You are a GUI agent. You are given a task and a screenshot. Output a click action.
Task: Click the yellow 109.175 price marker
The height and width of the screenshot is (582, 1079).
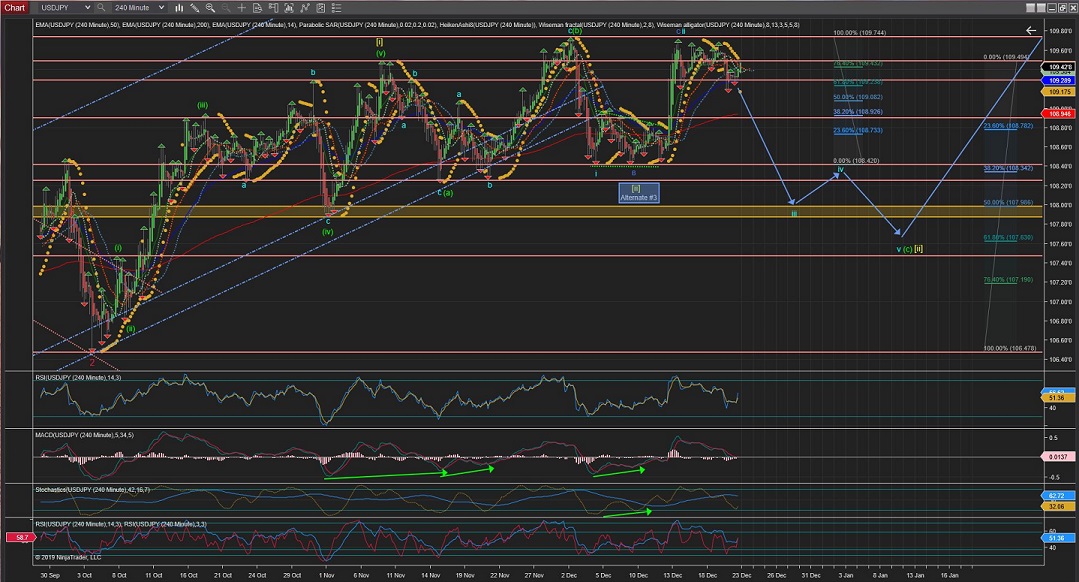tap(1058, 91)
